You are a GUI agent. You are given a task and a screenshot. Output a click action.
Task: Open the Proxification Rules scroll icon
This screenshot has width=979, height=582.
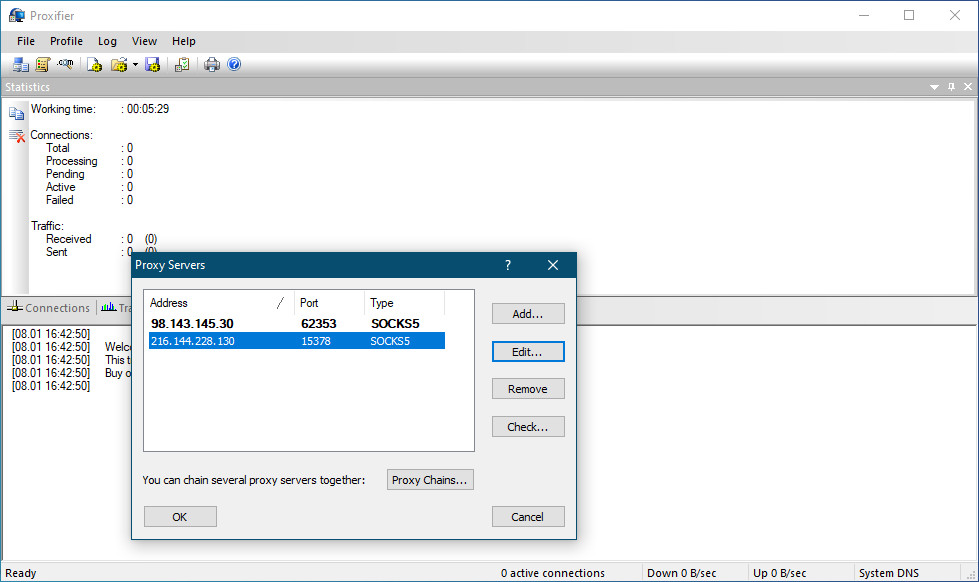[x=42, y=64]
